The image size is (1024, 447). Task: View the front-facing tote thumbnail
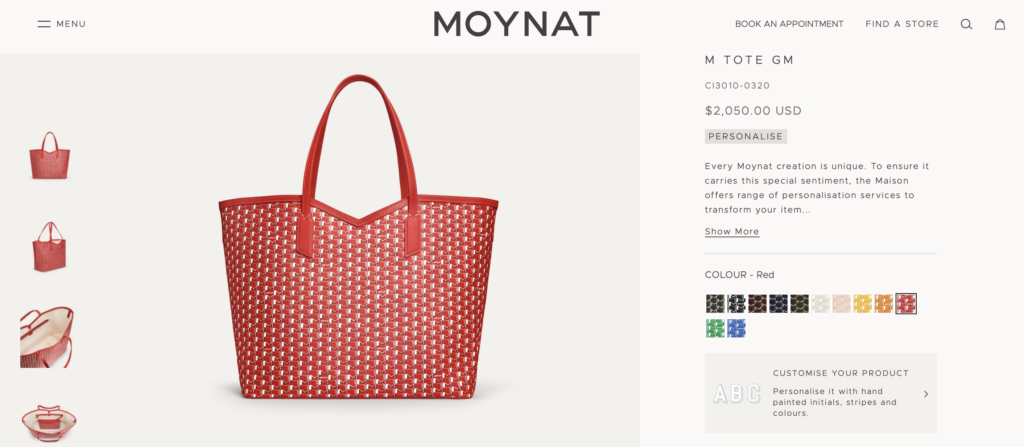pyautogui.click(x=48, y=156)
